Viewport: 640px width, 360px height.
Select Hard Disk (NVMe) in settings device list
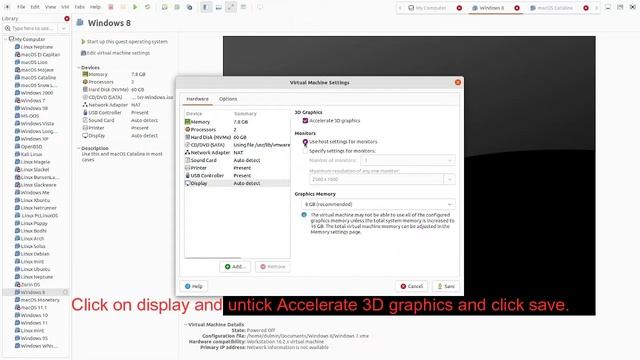pos(237,137)
